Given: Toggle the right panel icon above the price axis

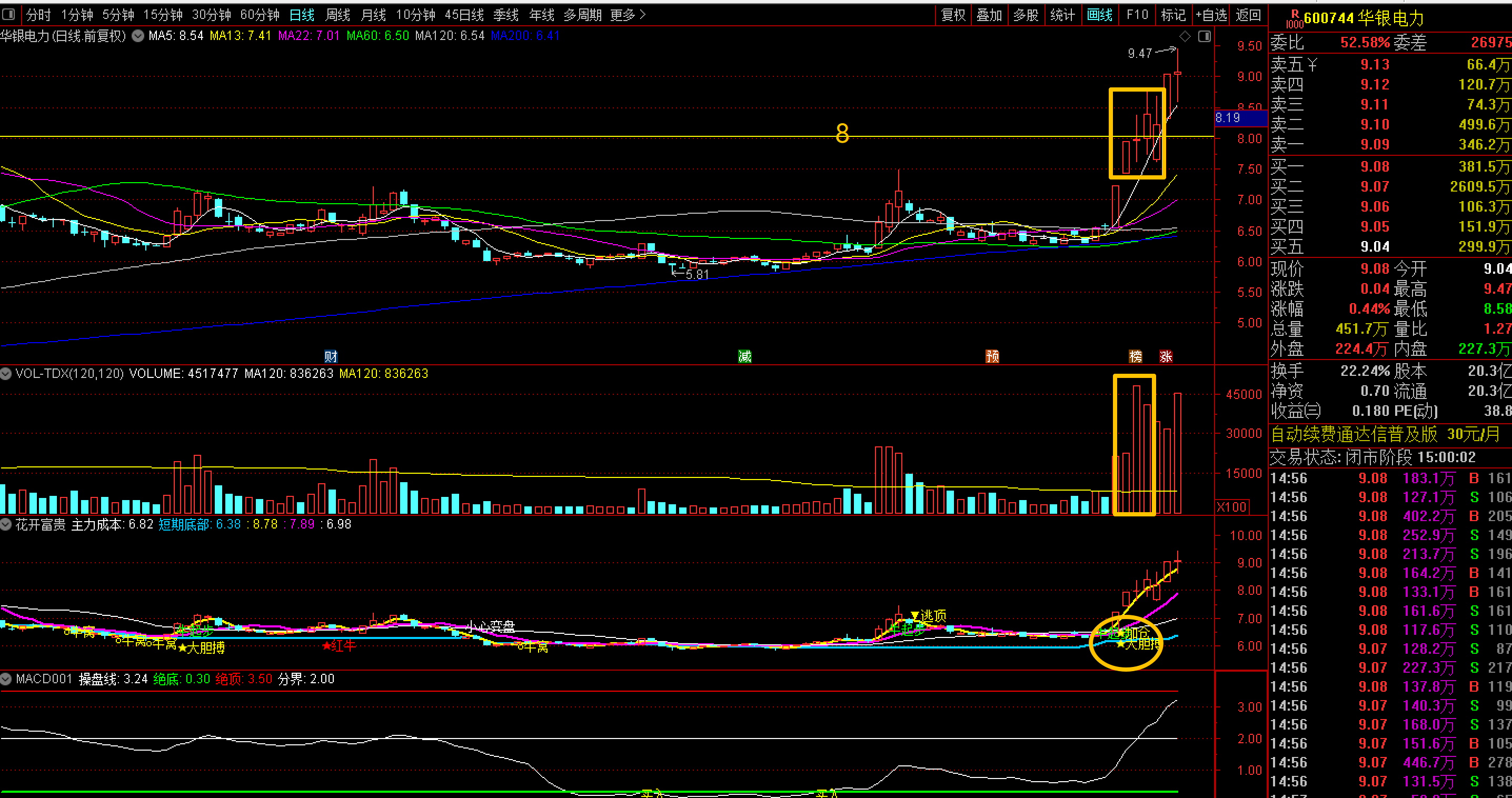Looking at the screenshot, I should point(1204,36).
